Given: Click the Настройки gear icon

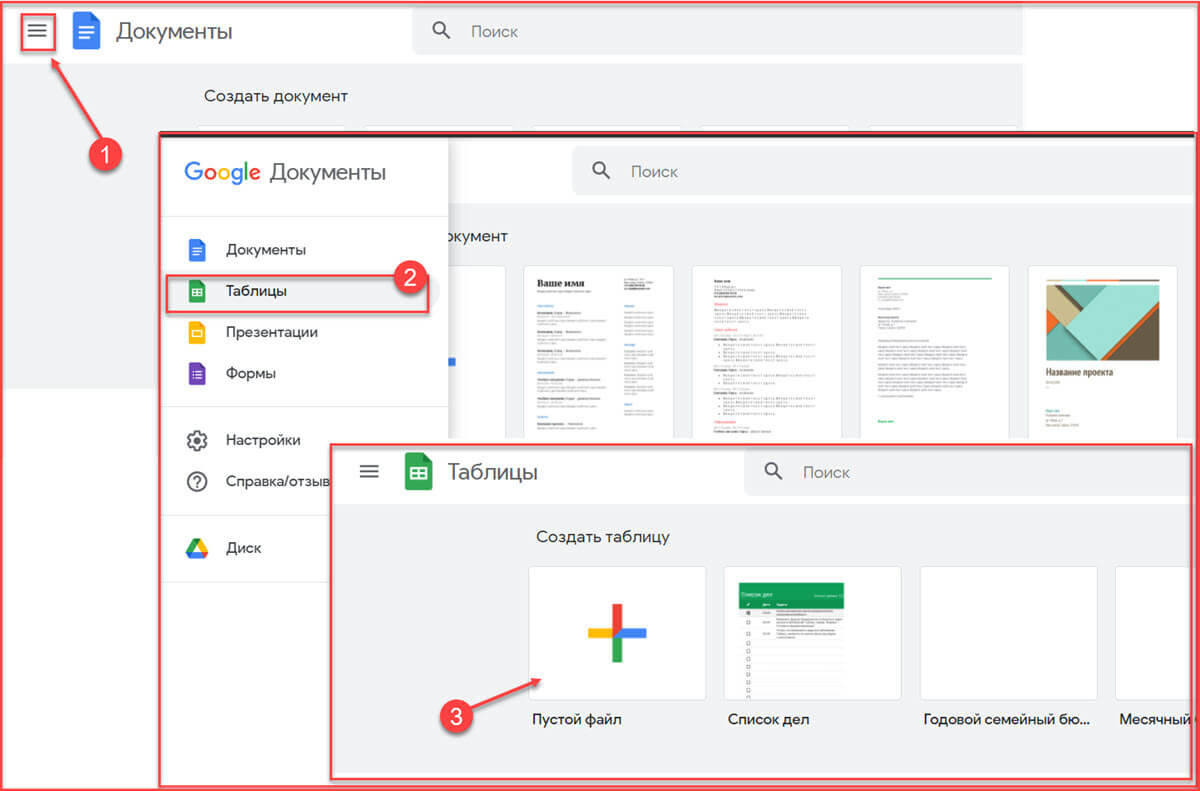Looking at the screenshot, I should (x=197, y=440).
